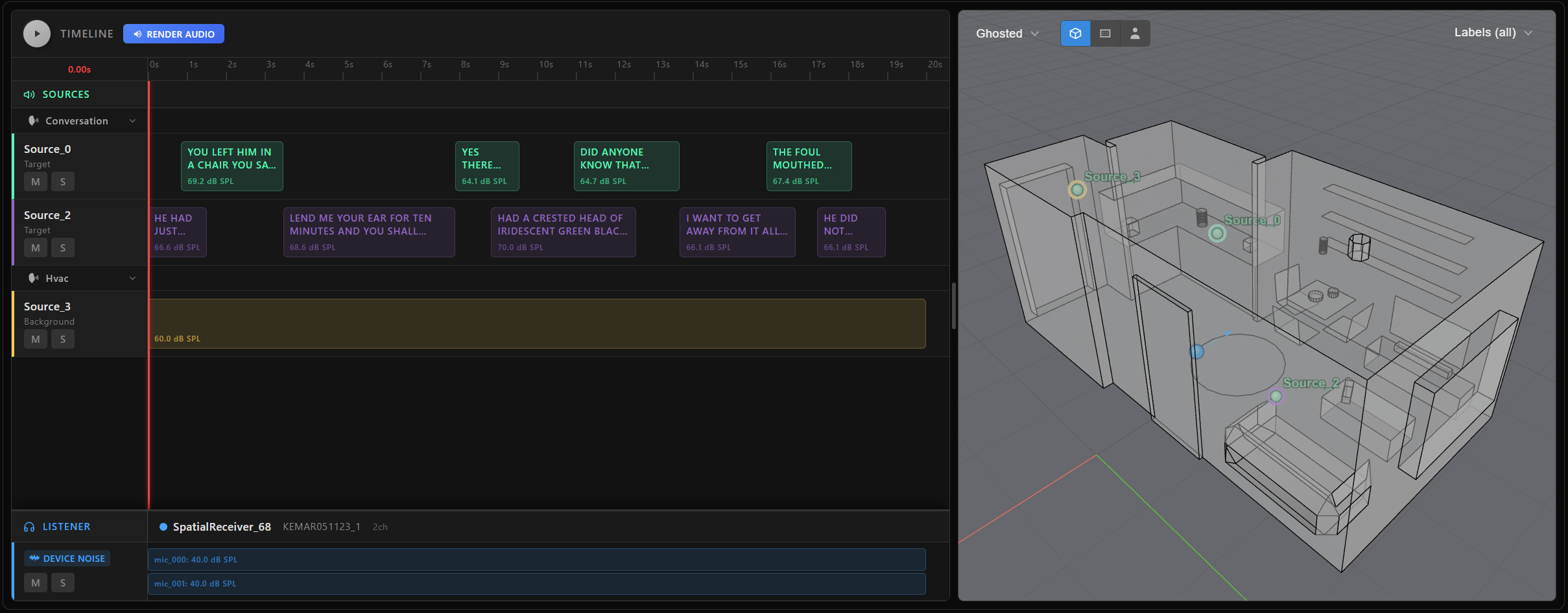This screenshot has height=613, width=1568.
Task: Collapse the Hvac group
Action: pos(133,278)
